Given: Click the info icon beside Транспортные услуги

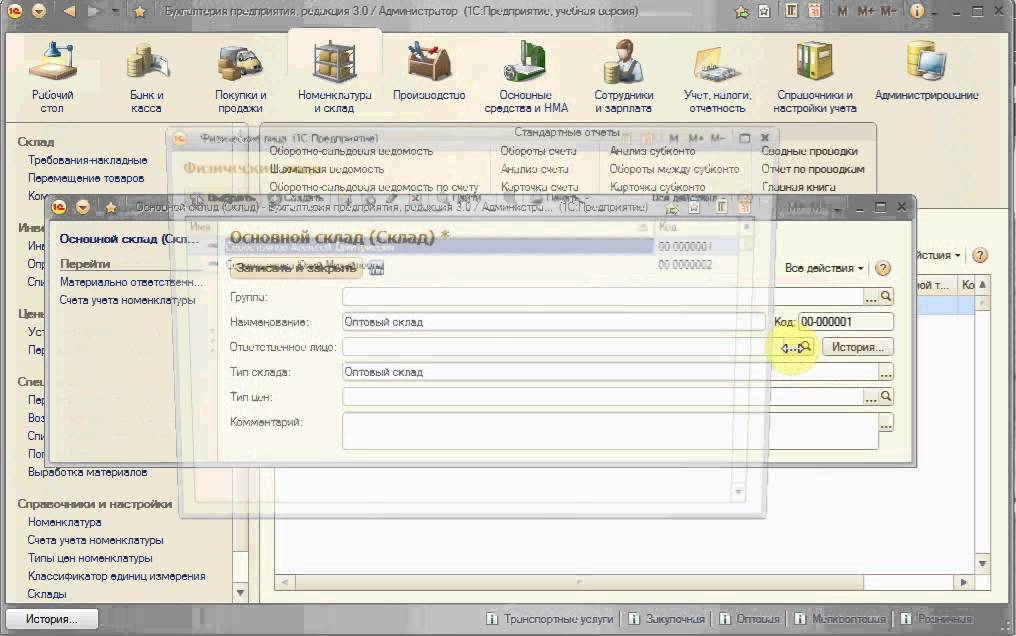Looking at the screenshot, I should tap(492, 619).
